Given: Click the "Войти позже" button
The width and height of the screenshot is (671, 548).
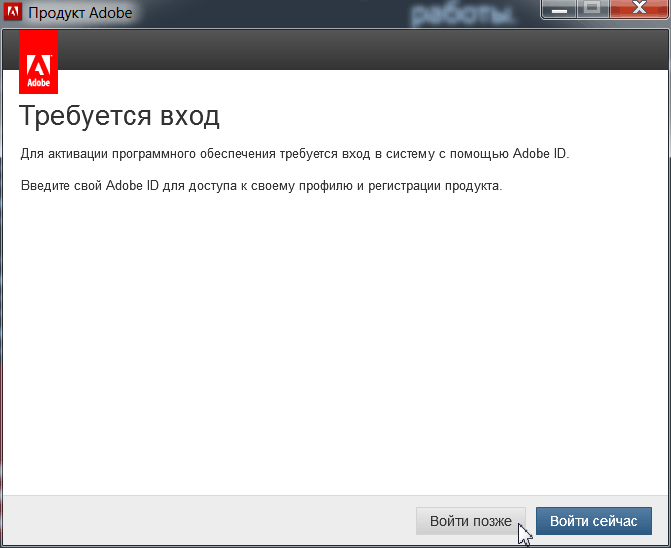Looking at the screenshot, I should click(470, 521).
